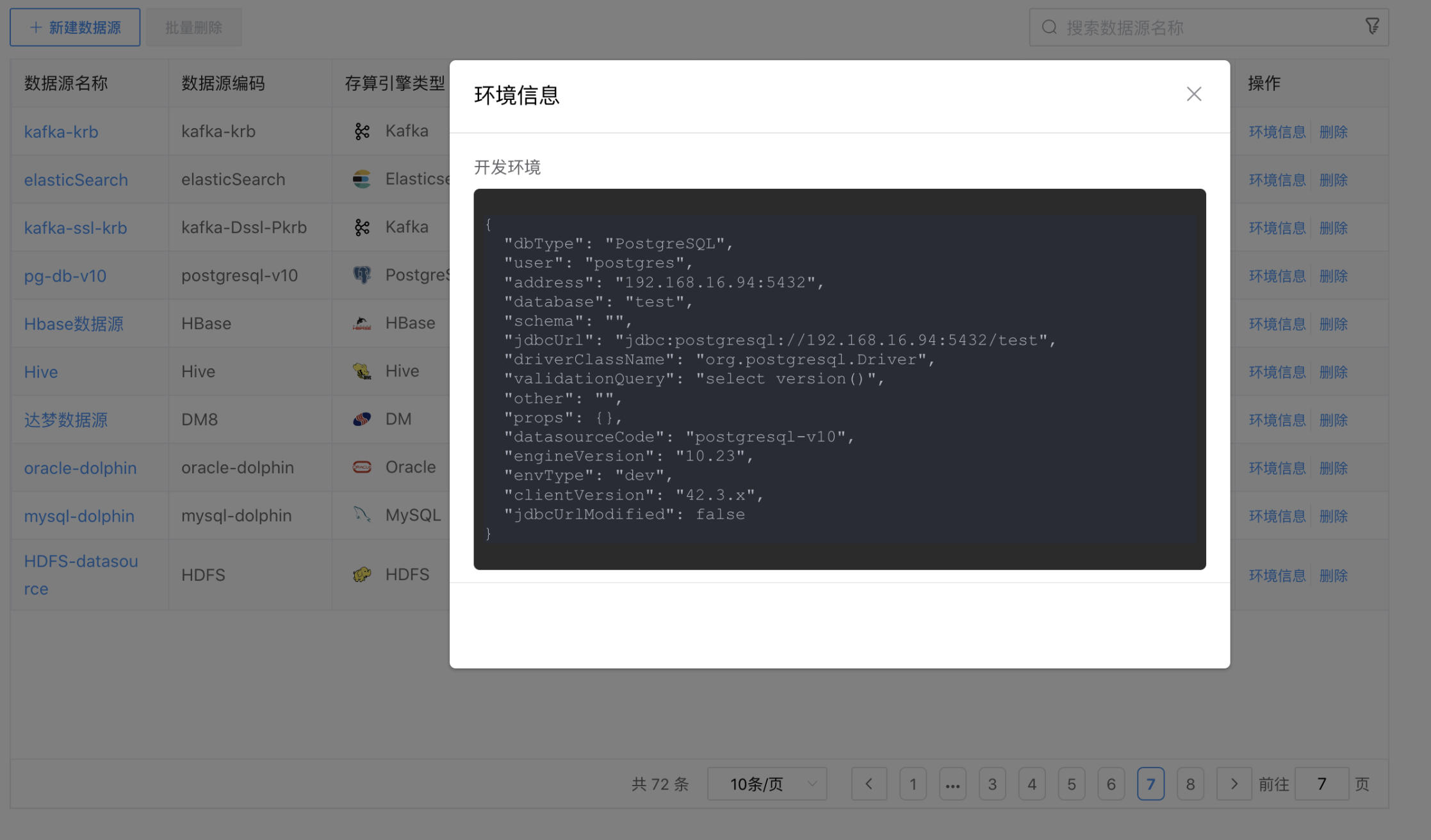Image resolution: width=1431 pixels, height=840 pixels.
Task: Expand the collapsed pages via ellipsis button
Action: click(x=953, y=783)
